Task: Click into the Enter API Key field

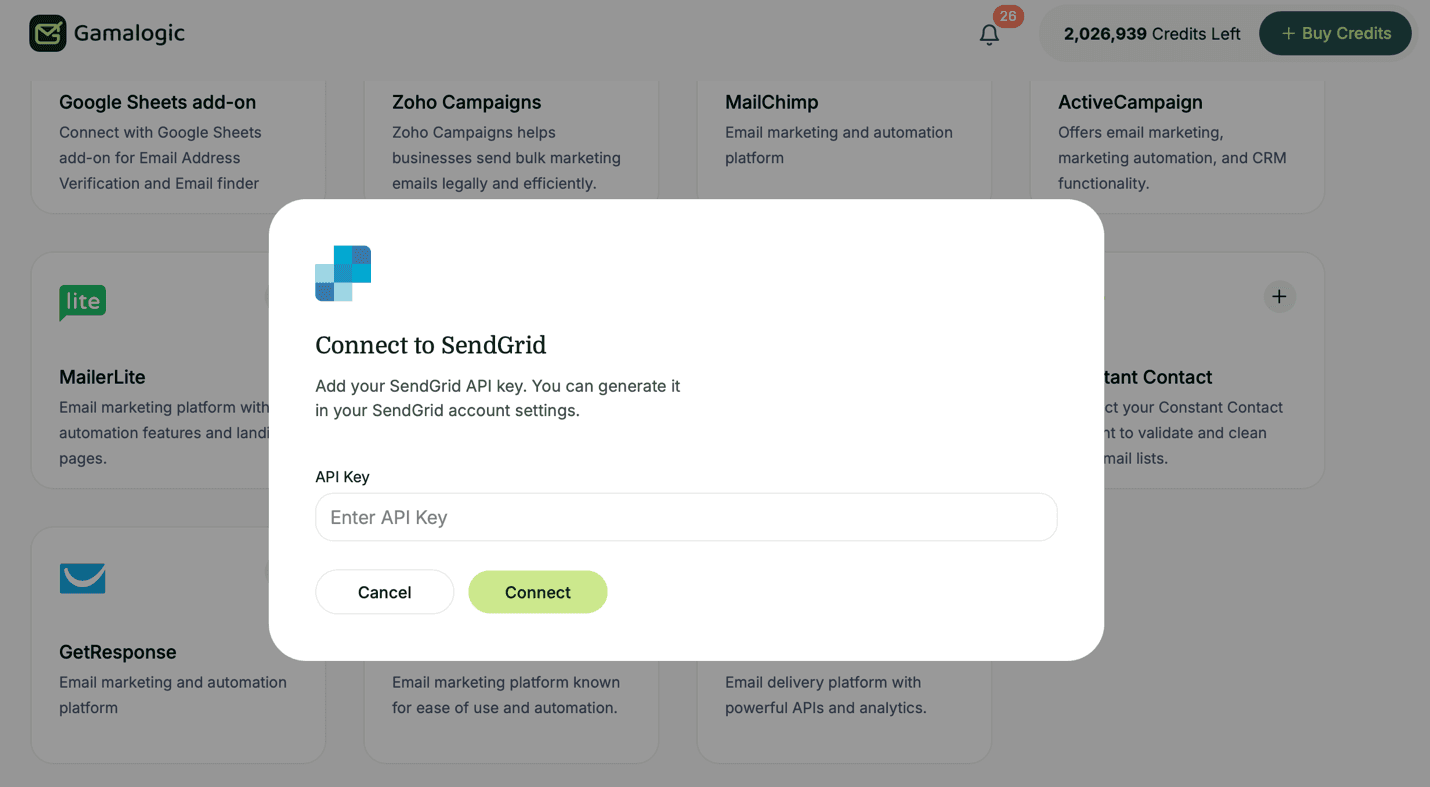Action: click(686, 517)
